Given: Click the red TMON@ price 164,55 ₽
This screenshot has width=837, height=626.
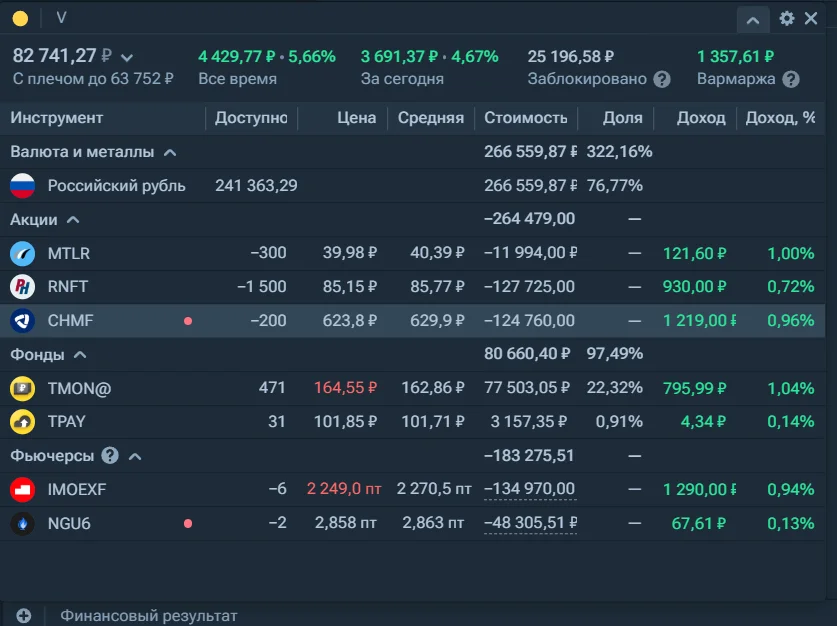Looking at the screenshot, I should (x=345, y=388).
